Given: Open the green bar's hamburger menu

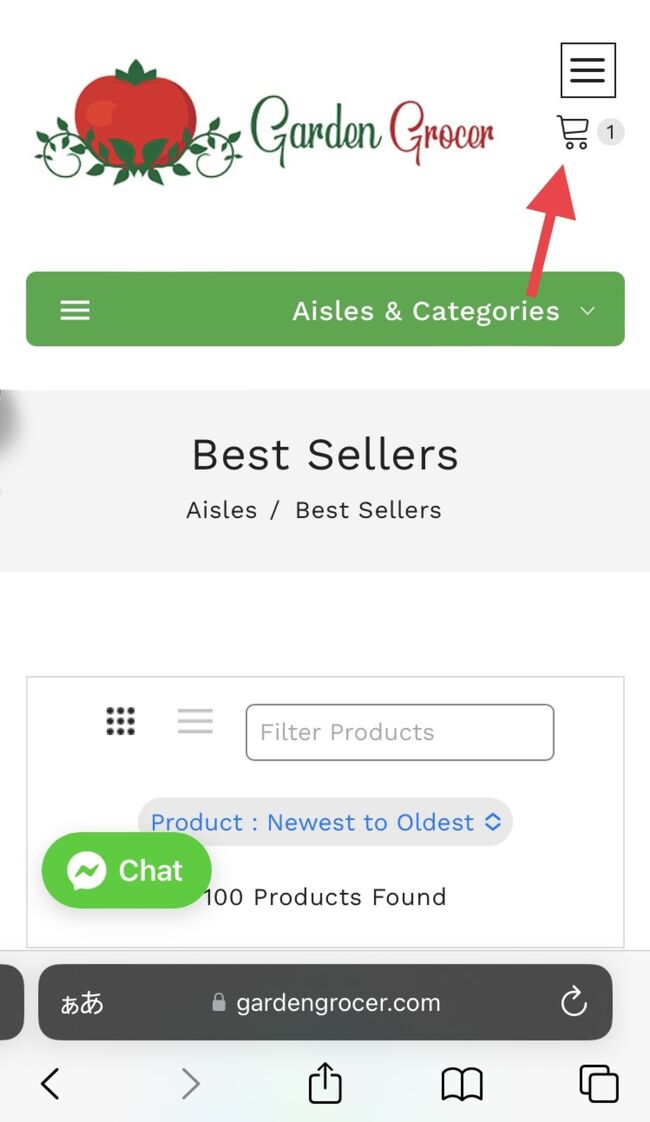Looking at the screenshot, I should pyautogui.click(x=75, y=310).
